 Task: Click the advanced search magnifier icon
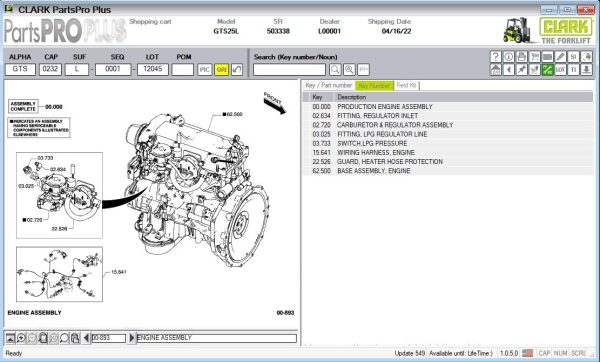coord(349,70)
